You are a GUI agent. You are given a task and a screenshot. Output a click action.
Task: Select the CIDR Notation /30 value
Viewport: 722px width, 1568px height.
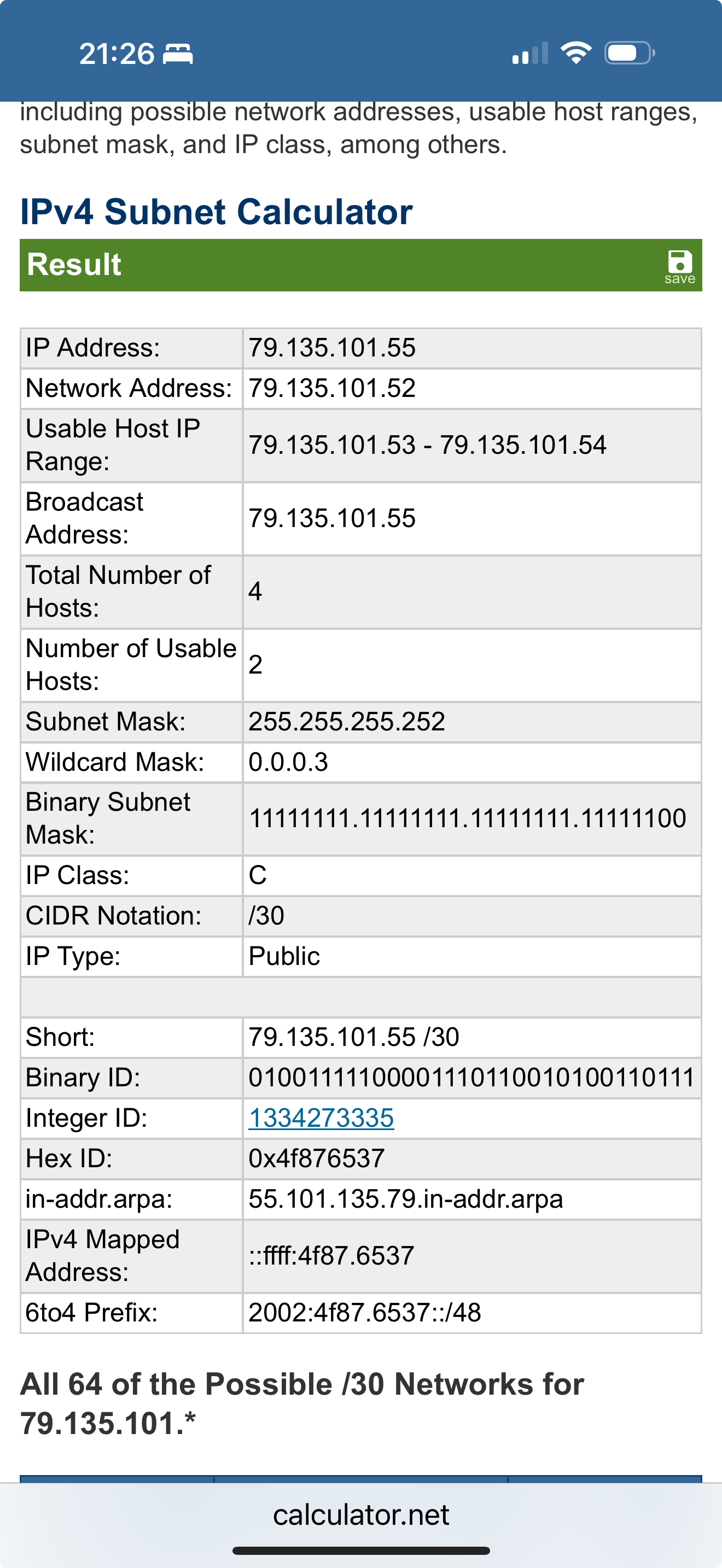[x=266, y=915]
